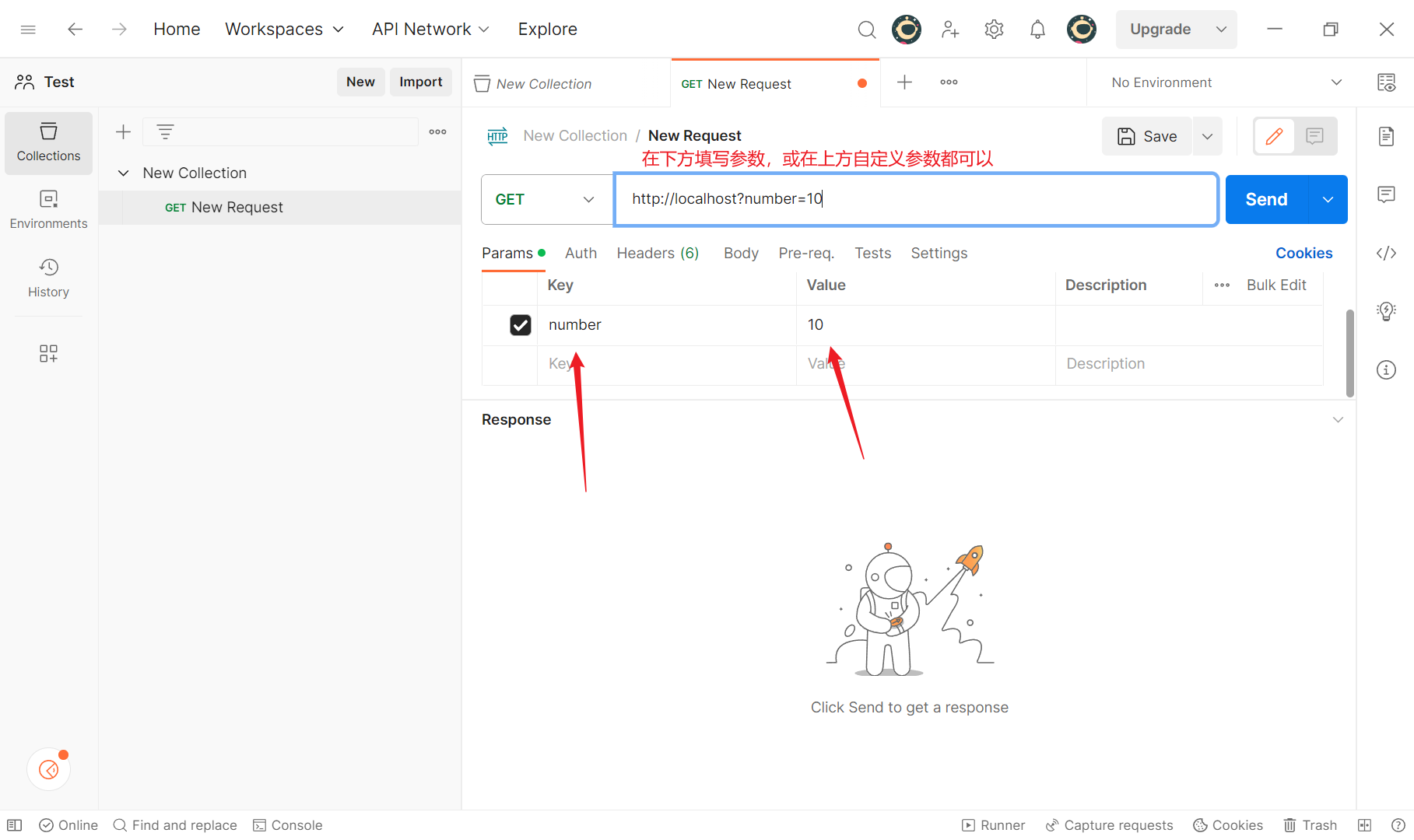Viewport: 1414px width, 840px height.
Task: Go forward with the right arrow
Action: pyautogui.click(x=119, y=30)
